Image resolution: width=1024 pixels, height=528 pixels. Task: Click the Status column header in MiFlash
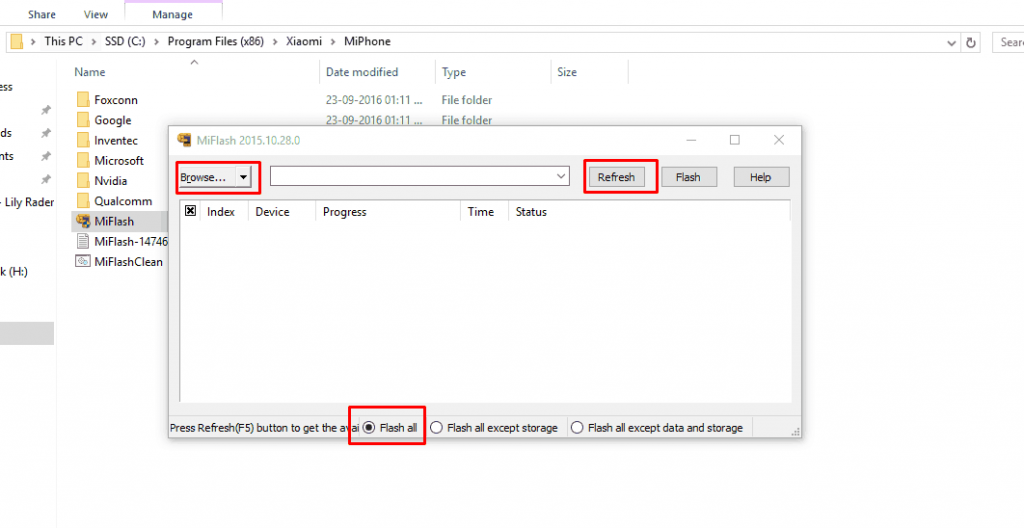click(531, 212)
